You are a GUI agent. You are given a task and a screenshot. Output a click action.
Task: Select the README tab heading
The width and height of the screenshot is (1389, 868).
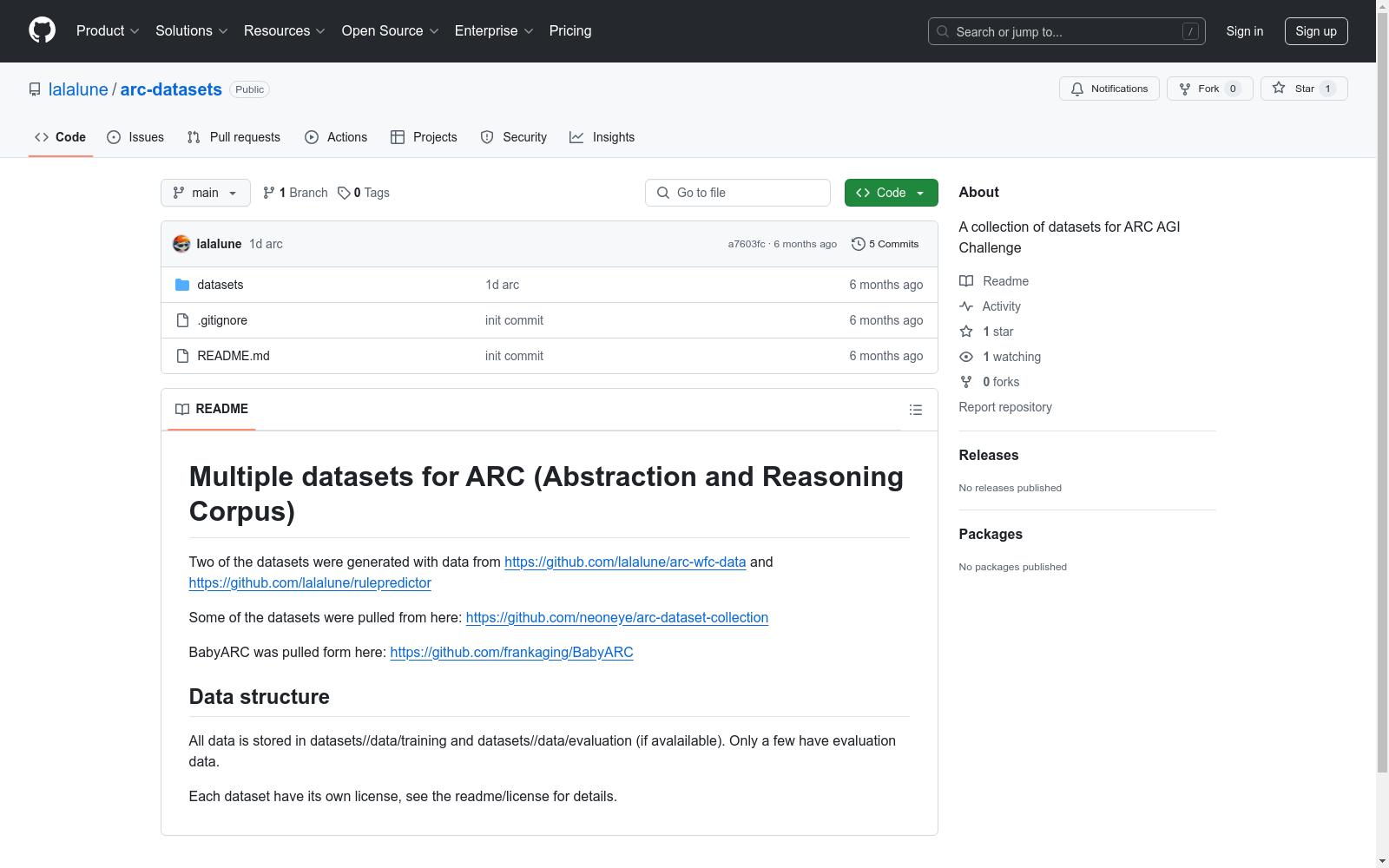click(212, 409)
